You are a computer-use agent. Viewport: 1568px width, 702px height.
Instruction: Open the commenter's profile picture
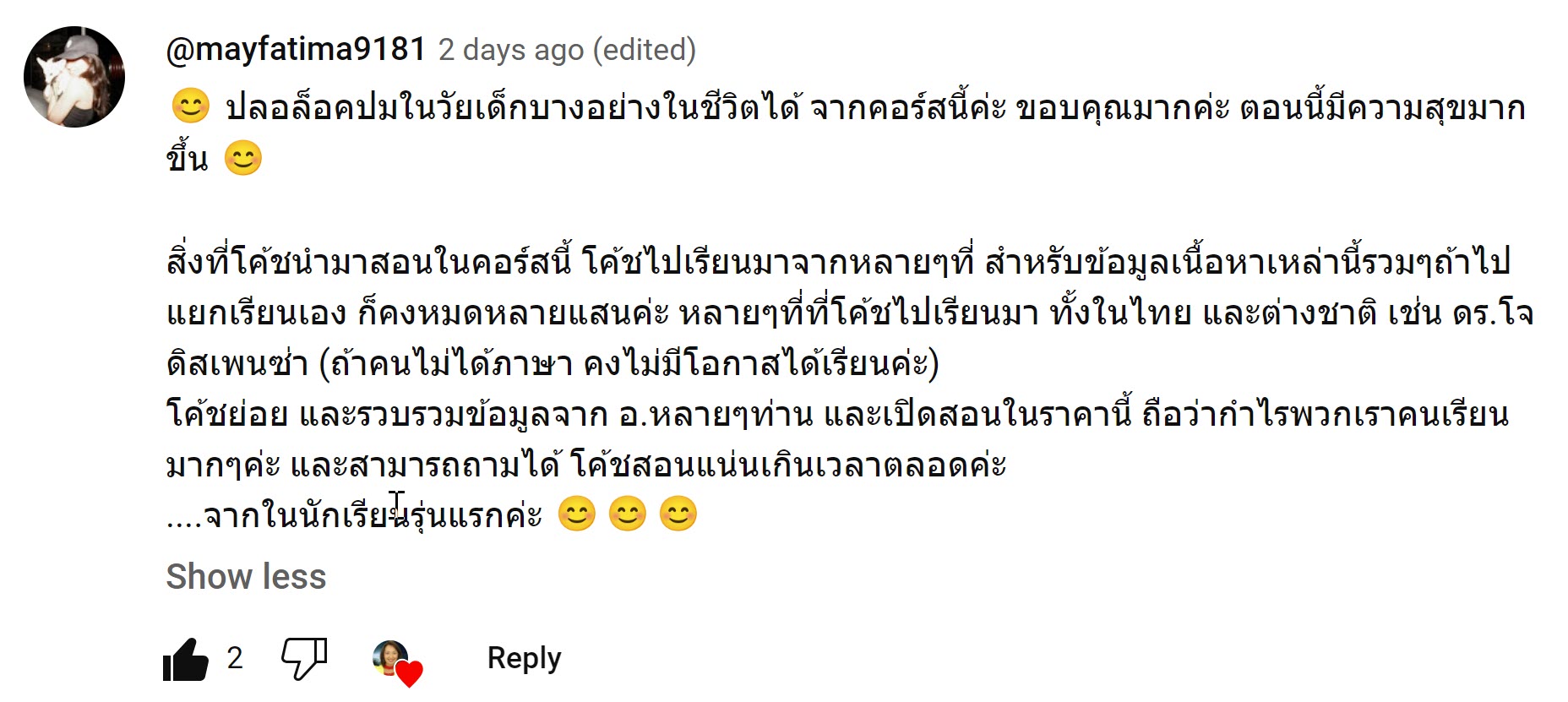click(74, 77)
